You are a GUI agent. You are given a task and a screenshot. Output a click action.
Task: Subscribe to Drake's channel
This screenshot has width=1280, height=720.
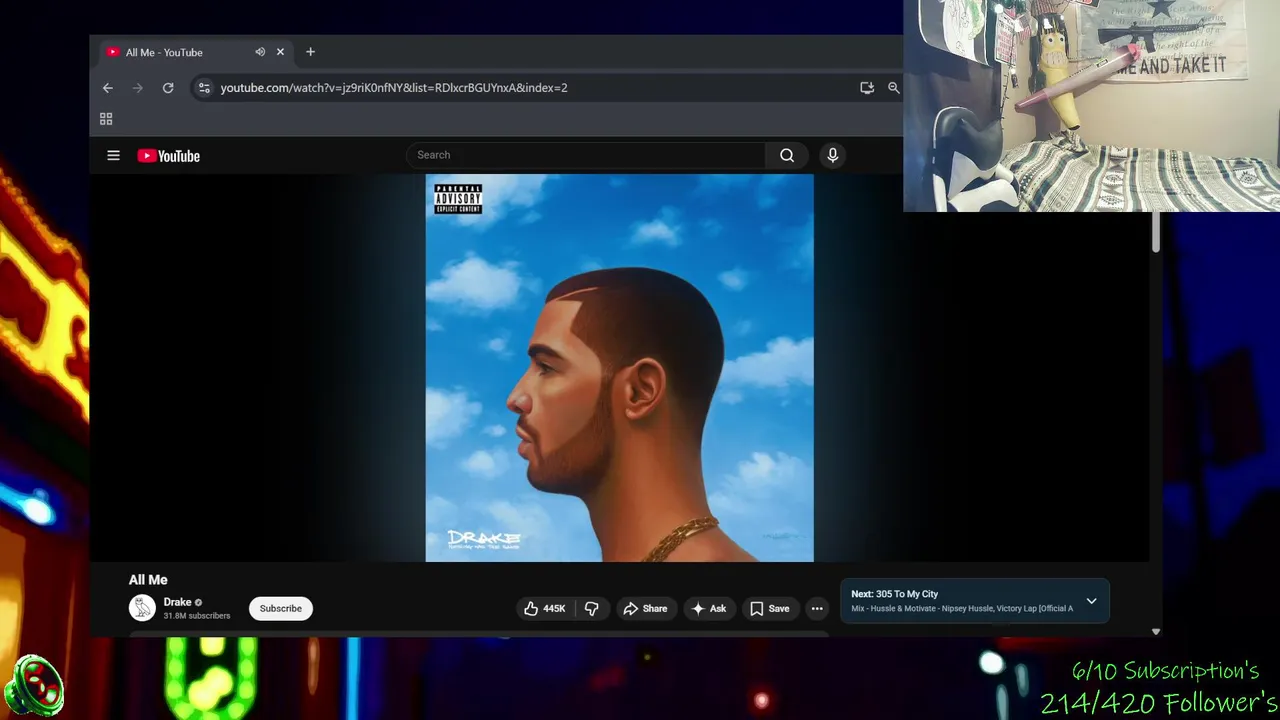click(281, 608)
